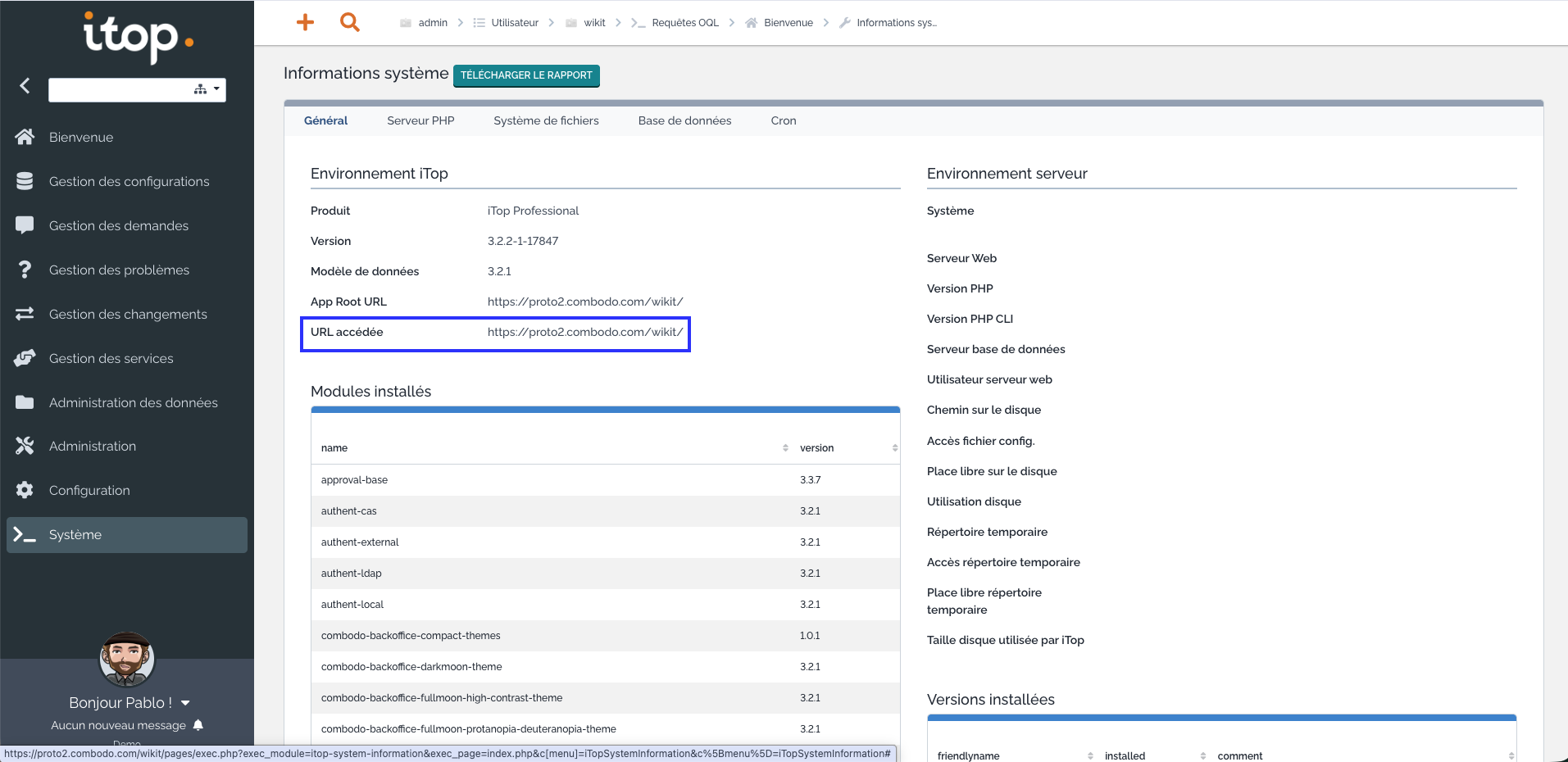Click Administration tools icon
Image resolution: width=1568 pixels, height=762 pixels.
[x=25, y=446]
